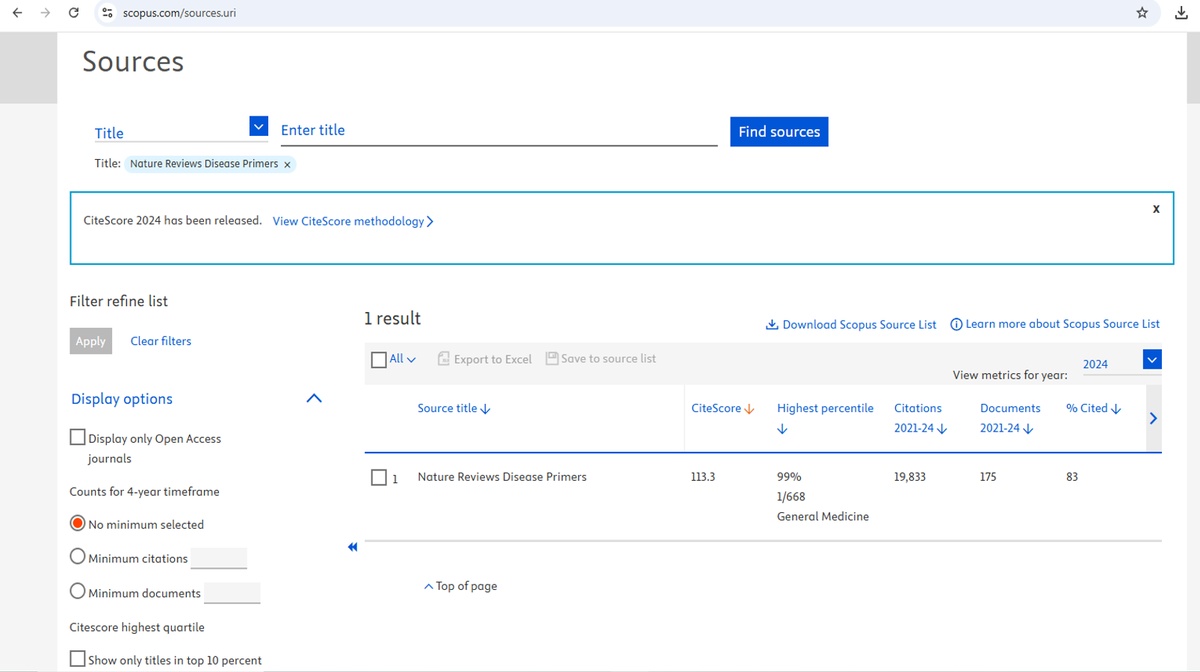Sort by Highest percentile arrow
The width and height of the screenshot is (1200, 672).
point(782,429)
